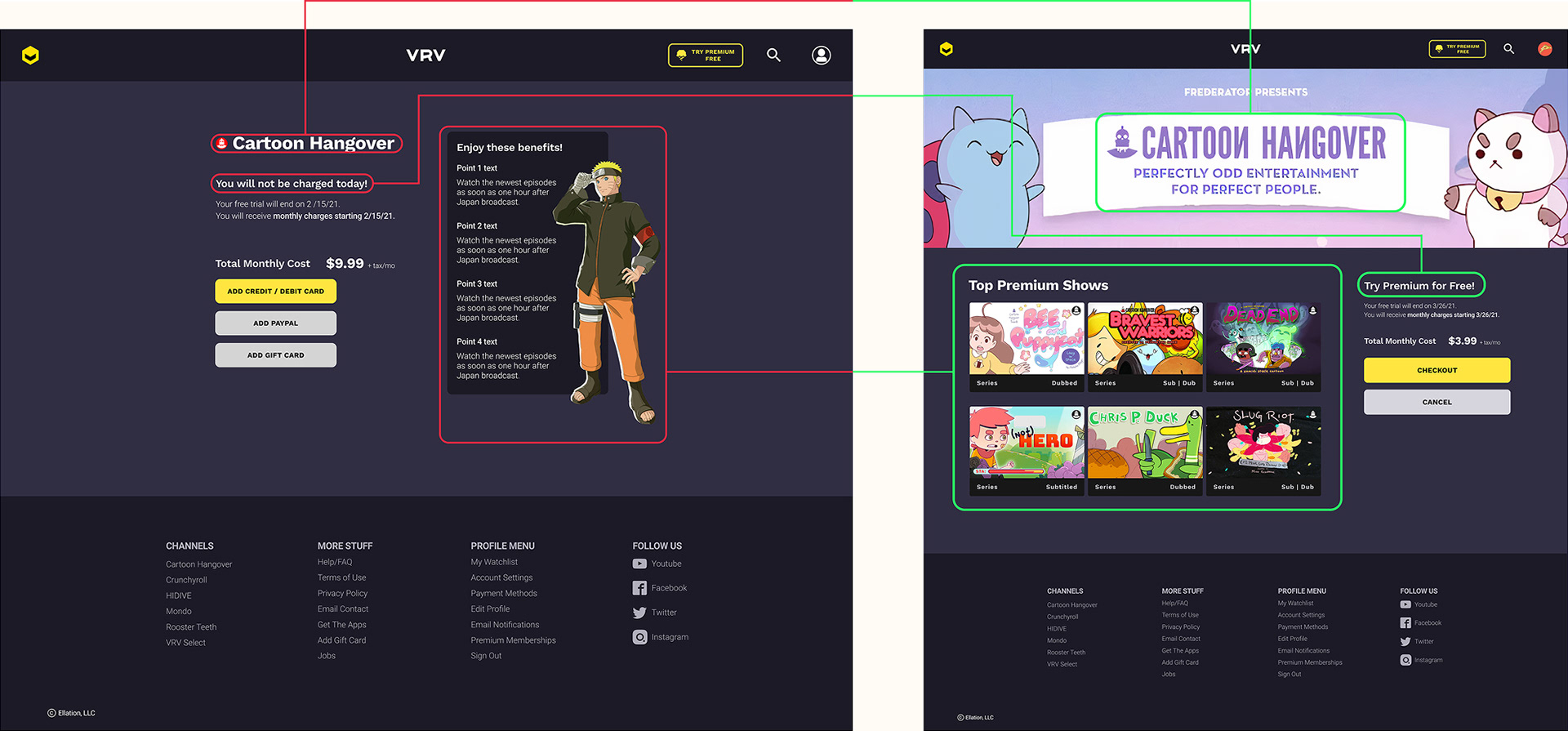Screen dimensions: 1568x731
Task: Click the Add Credit / Debit Card button
Action: (x=275, y=291)
